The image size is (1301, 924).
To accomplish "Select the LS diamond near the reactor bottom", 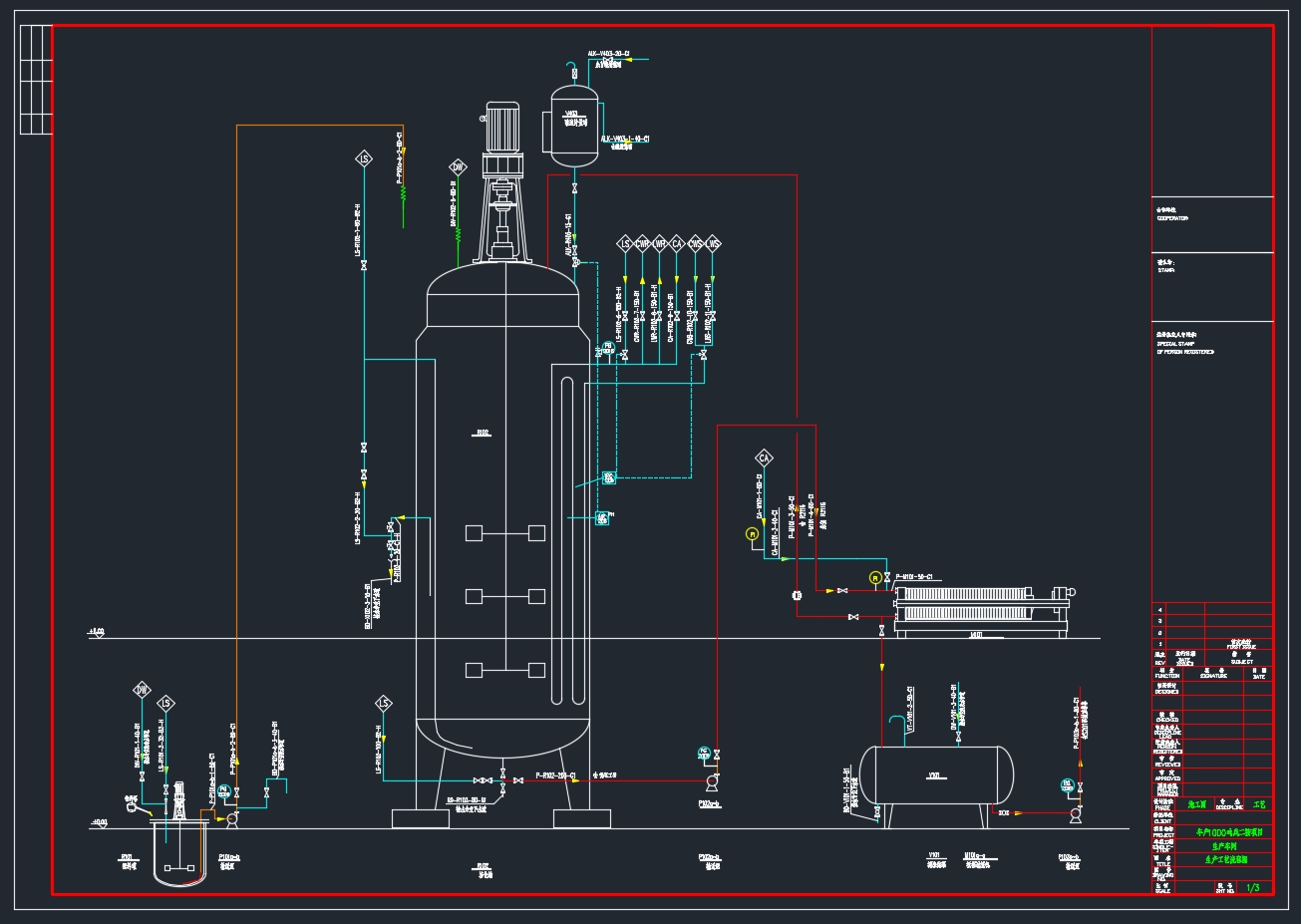I will pyautogui.click(x=384, y=704).
